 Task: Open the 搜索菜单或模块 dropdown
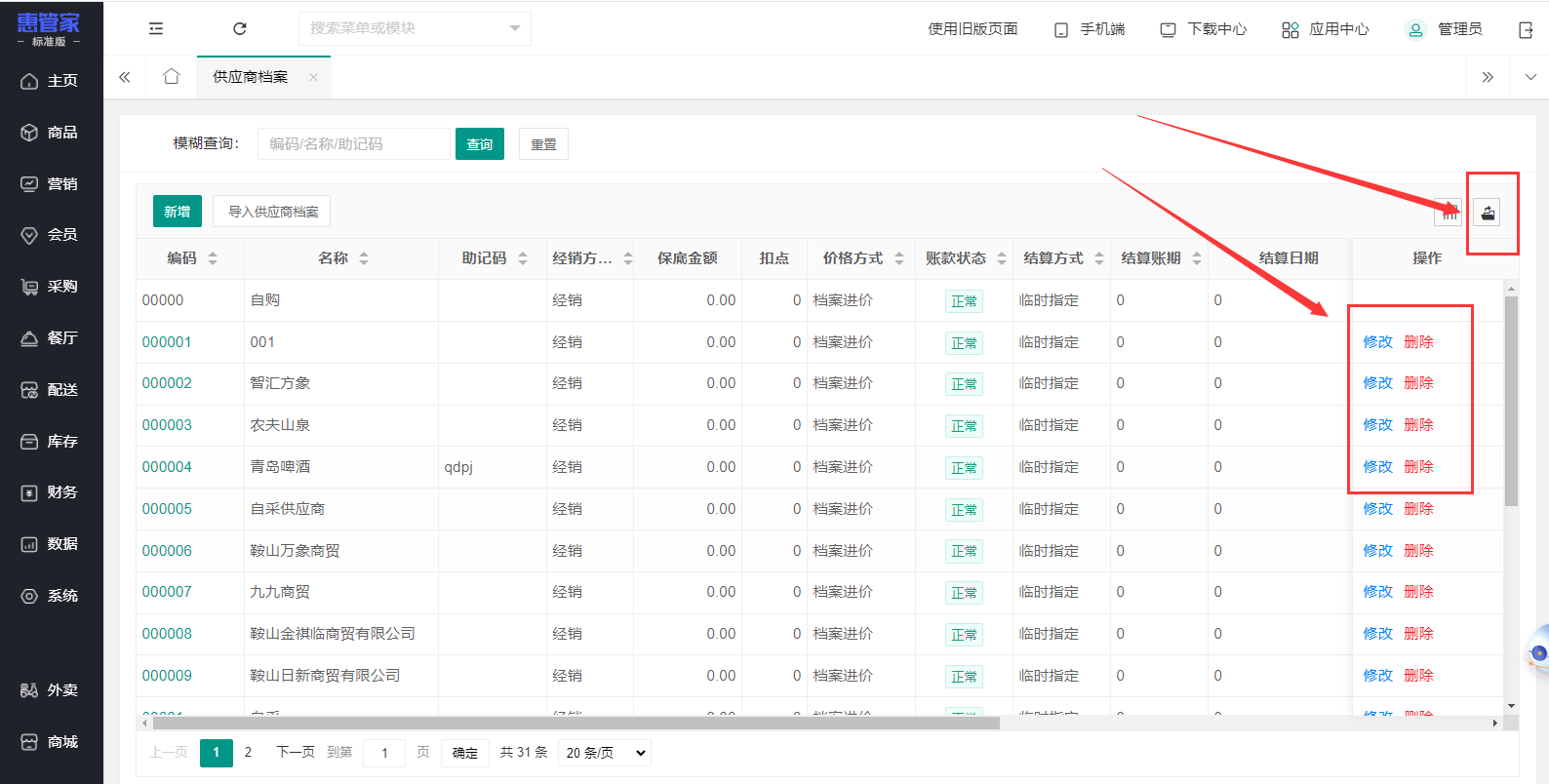pyautogui.click(x=415, y=28)
